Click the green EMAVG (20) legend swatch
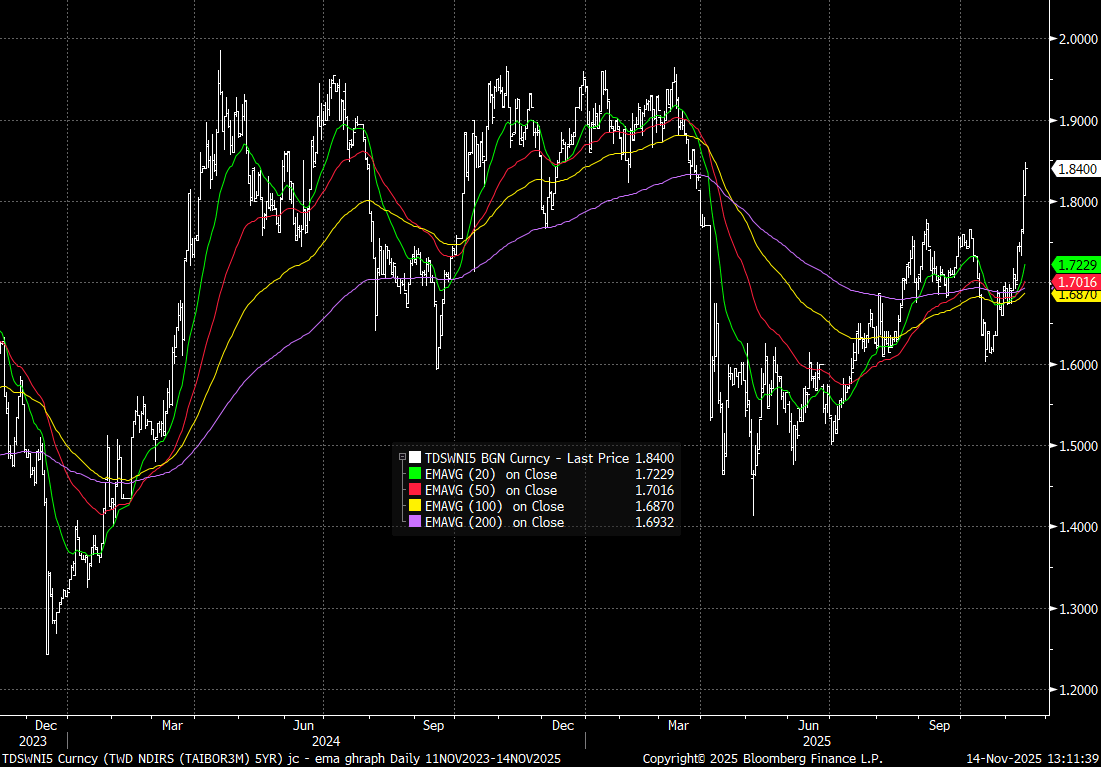The height and width of the screenshot is (767, 1101). [415, 474]
